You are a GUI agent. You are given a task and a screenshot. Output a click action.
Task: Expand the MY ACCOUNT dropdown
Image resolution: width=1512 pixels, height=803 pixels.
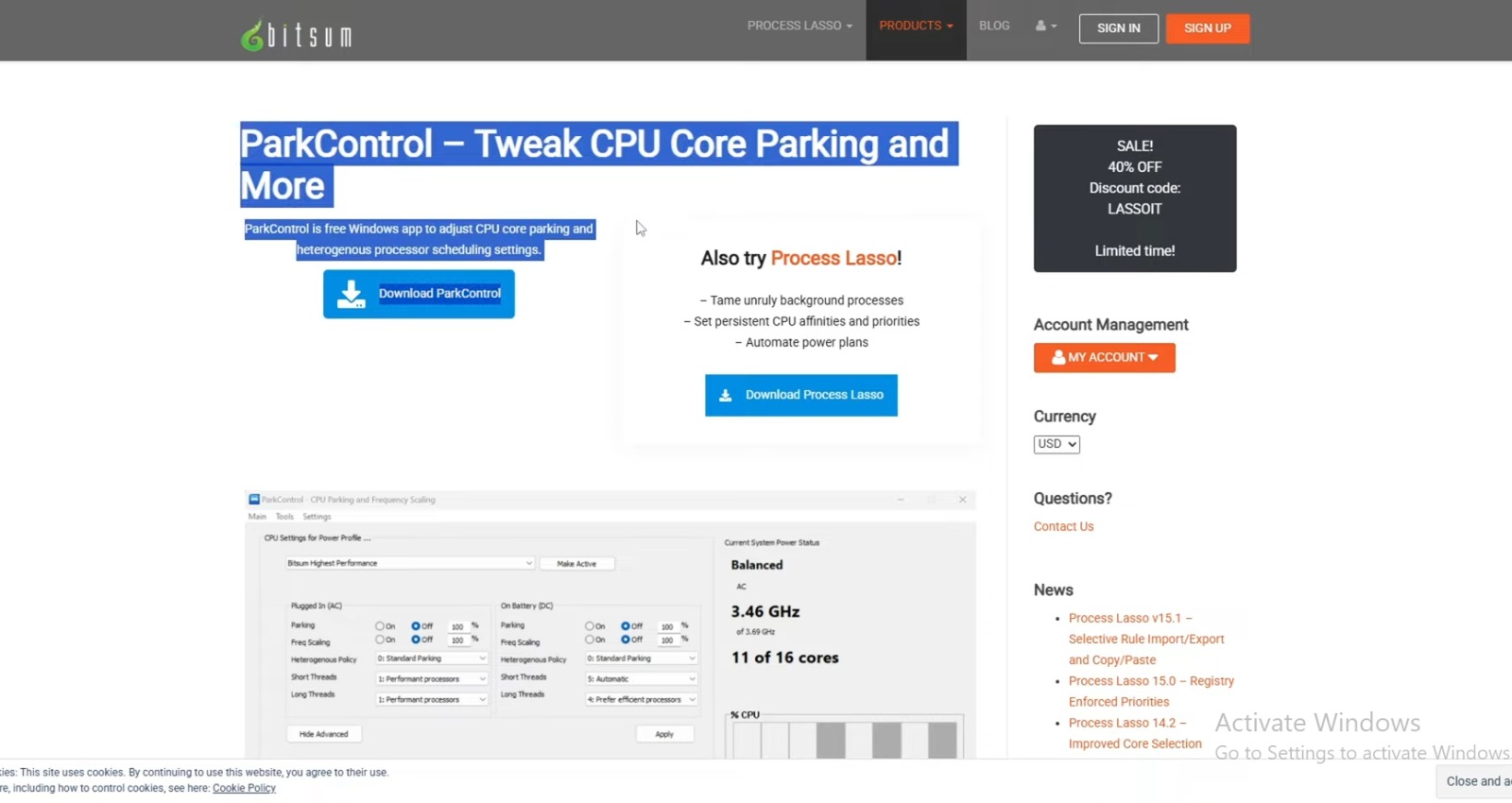[1105, 357]
